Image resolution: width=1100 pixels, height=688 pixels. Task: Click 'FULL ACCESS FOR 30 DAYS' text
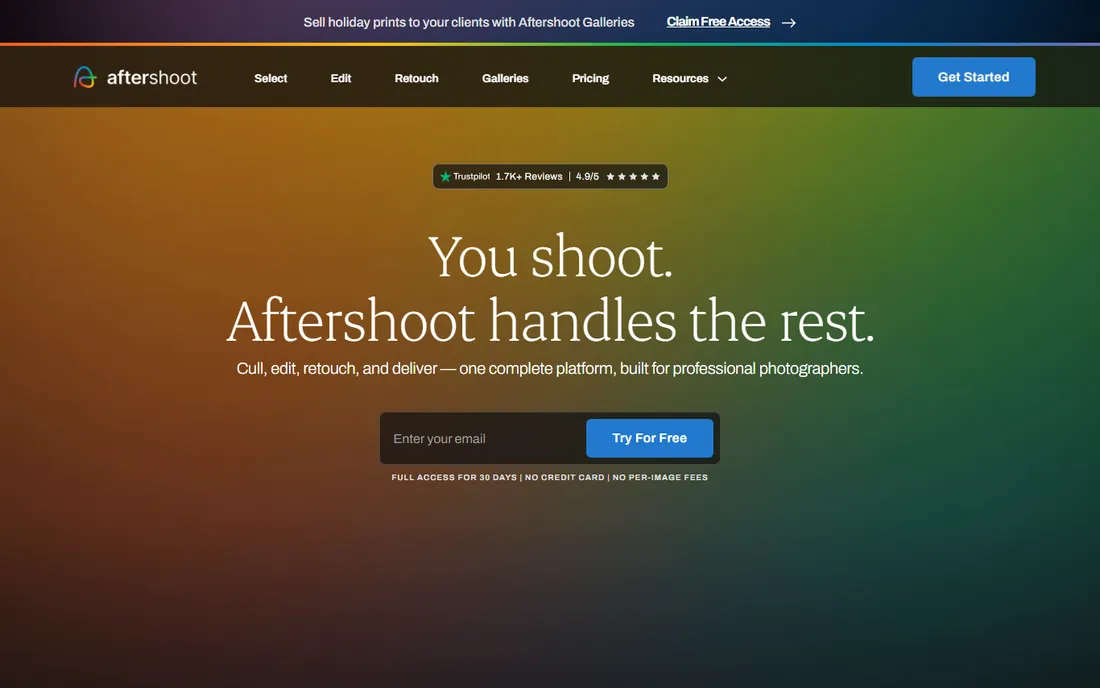coord(454,478)
